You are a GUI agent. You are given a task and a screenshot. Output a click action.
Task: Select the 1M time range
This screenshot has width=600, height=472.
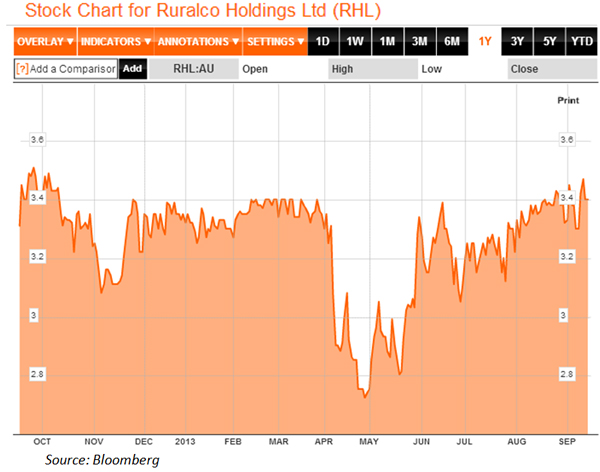click(387, 42)
